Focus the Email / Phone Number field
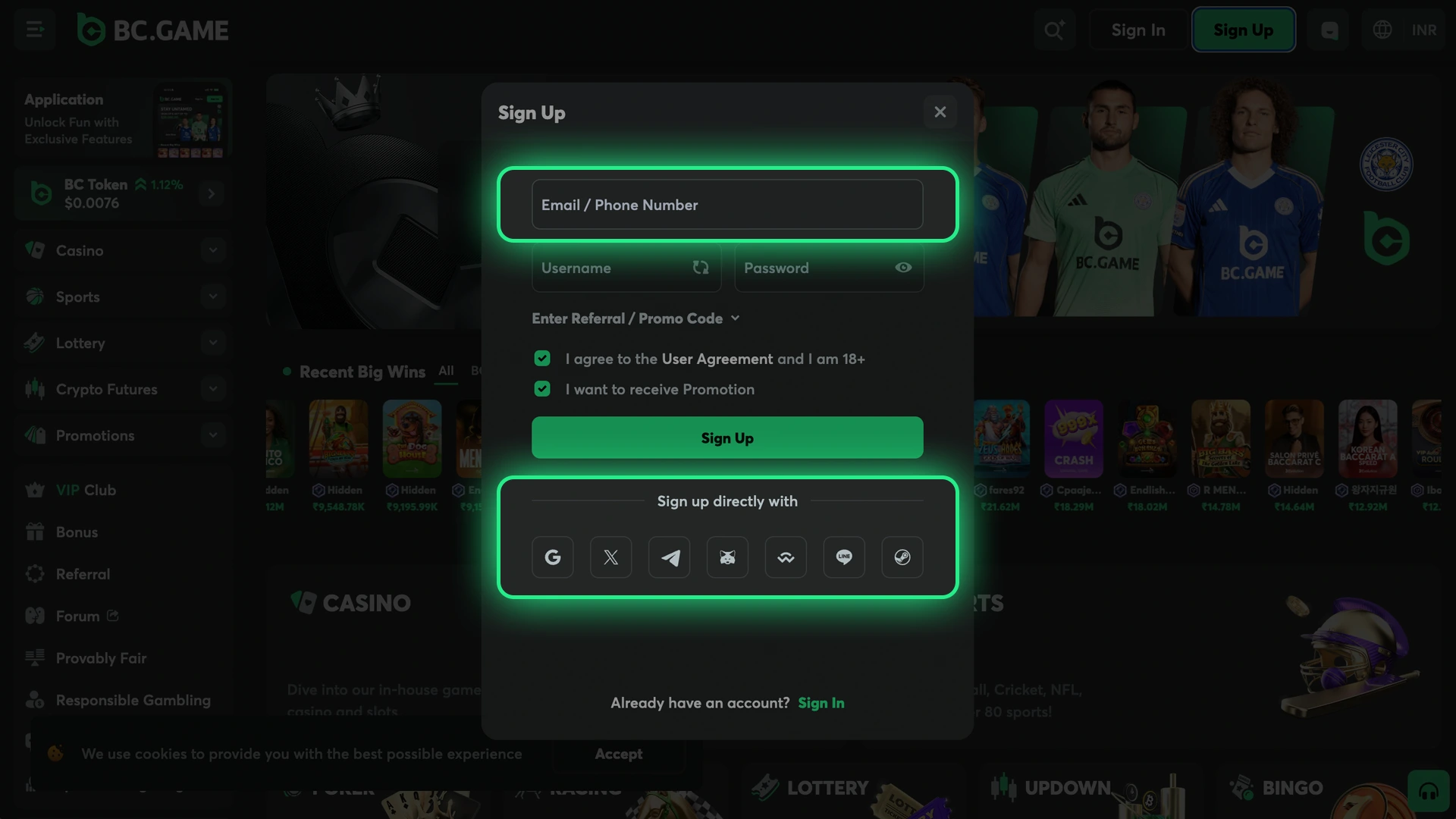 (x=727, y=205)
